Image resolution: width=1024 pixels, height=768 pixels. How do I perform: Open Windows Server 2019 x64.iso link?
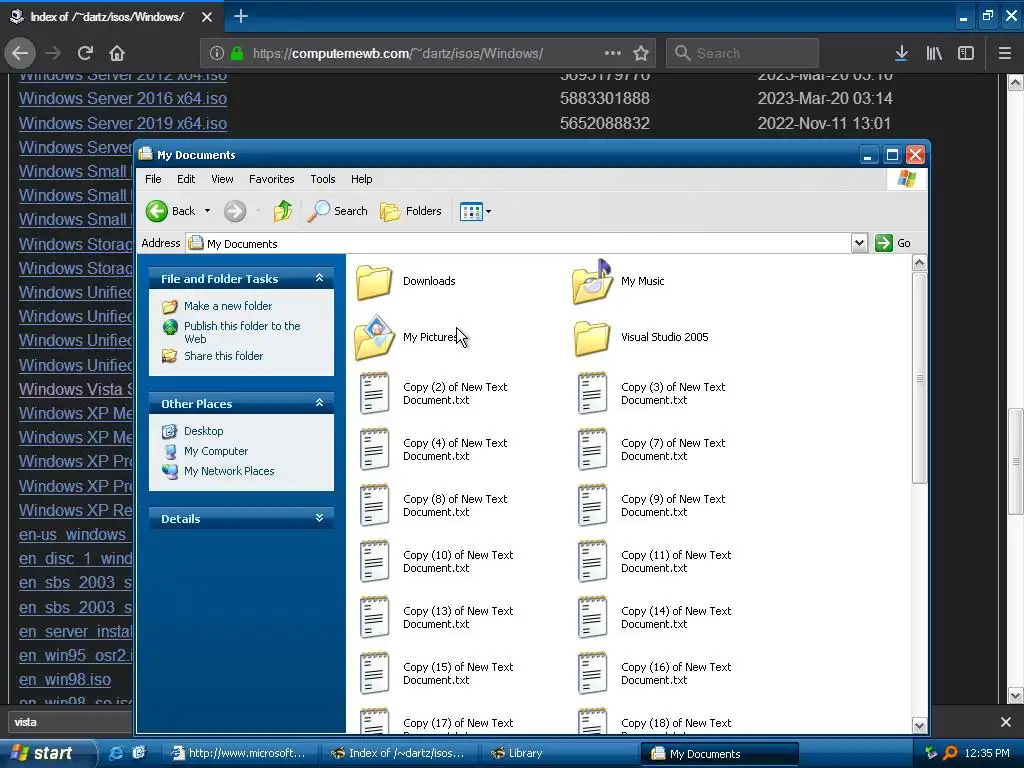pyautogui.click(x=123, y=123)
